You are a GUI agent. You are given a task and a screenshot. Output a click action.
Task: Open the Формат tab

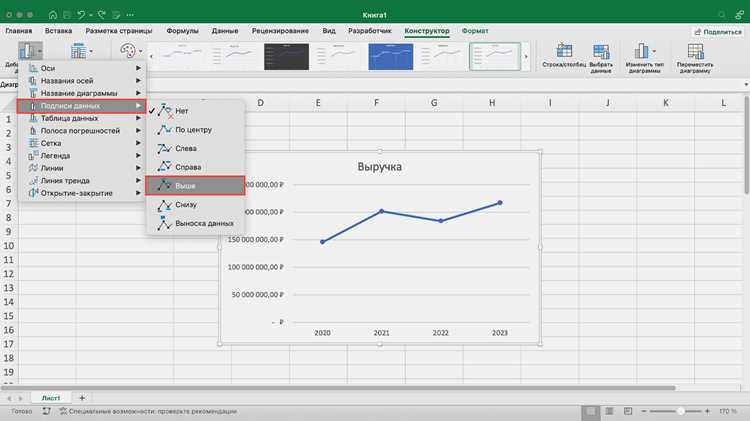tap(474, 31)
